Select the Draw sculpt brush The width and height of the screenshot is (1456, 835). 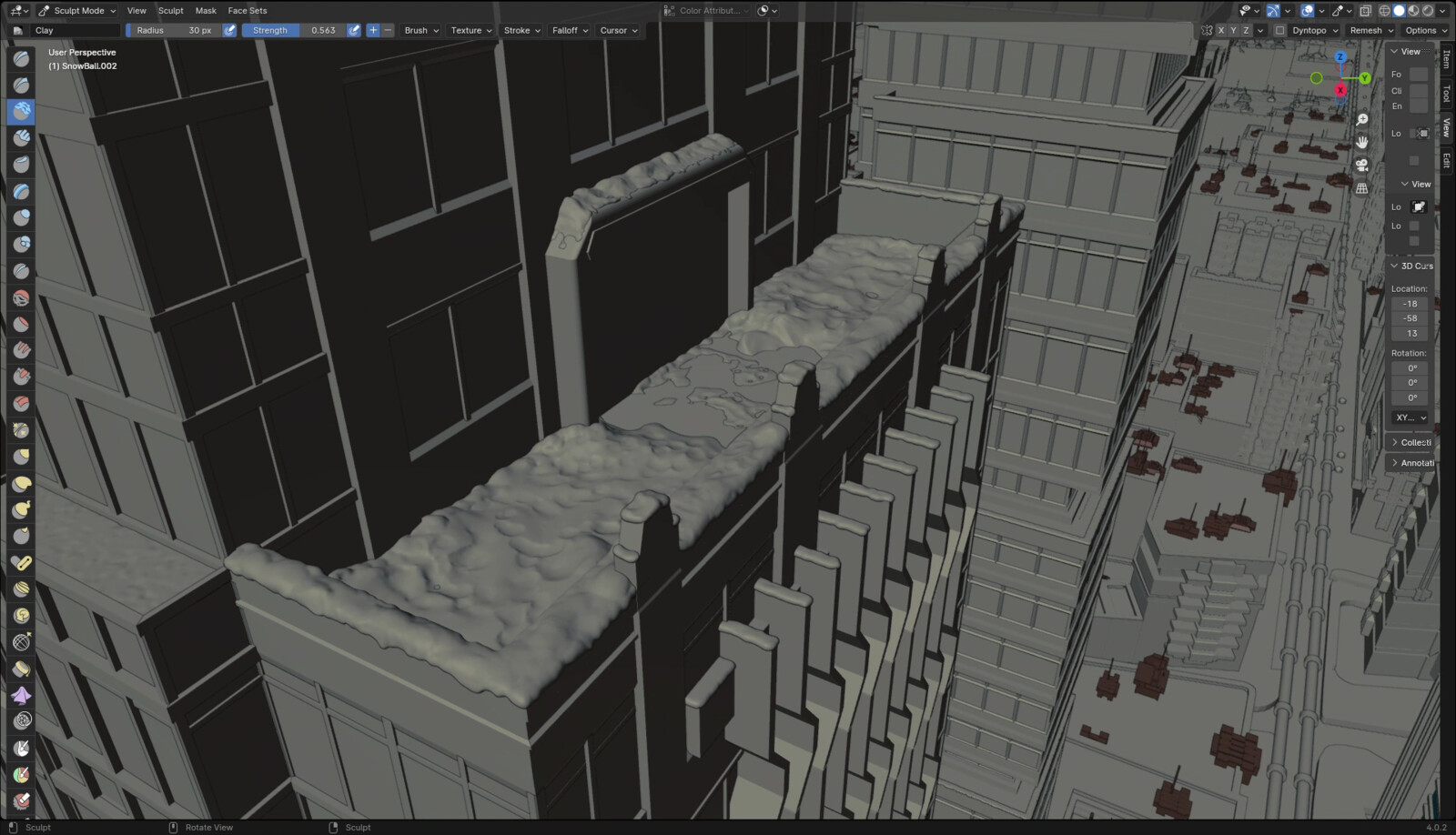coord(21,59)
